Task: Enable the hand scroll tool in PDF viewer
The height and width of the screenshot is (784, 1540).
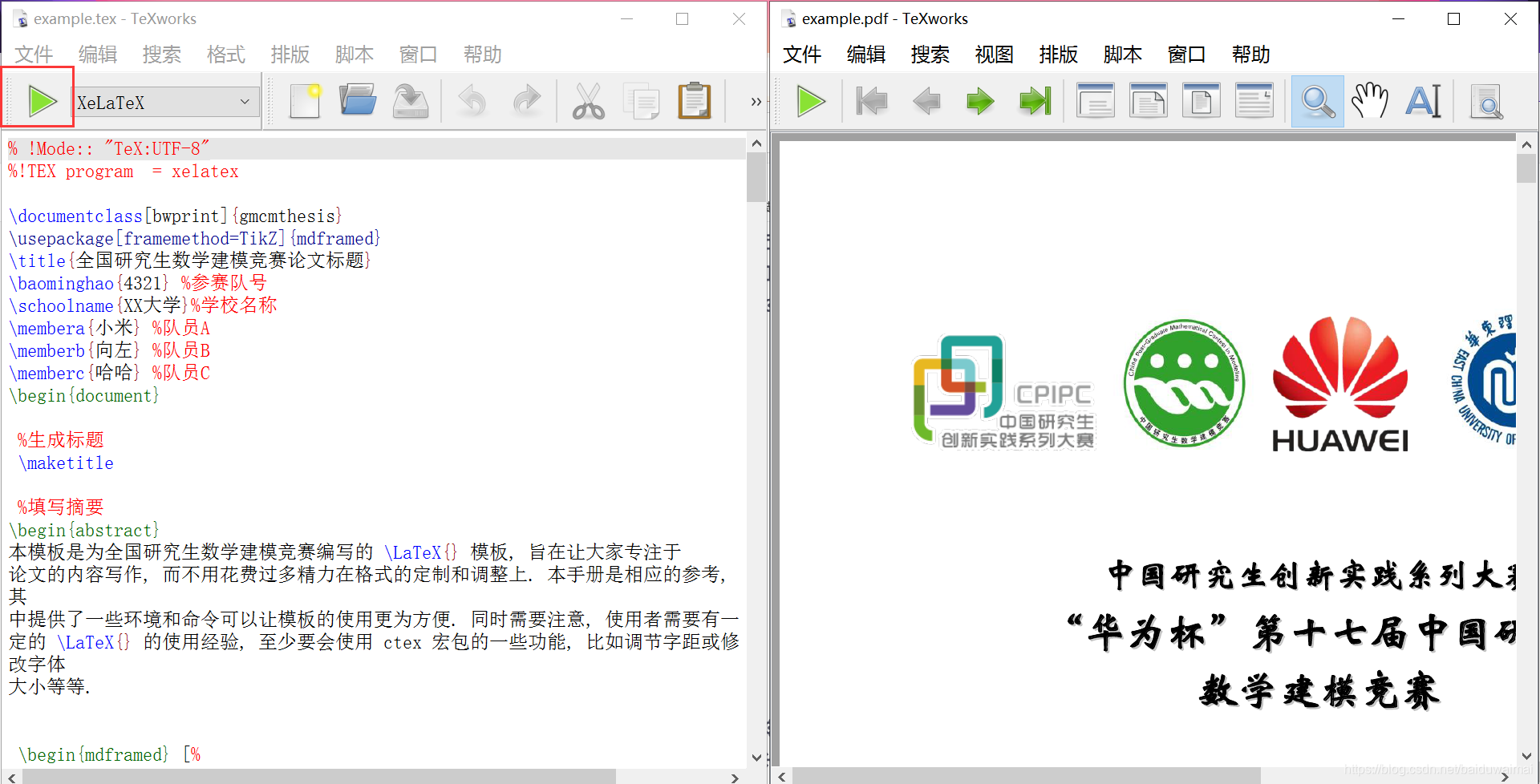Action: pos(1369,100)
